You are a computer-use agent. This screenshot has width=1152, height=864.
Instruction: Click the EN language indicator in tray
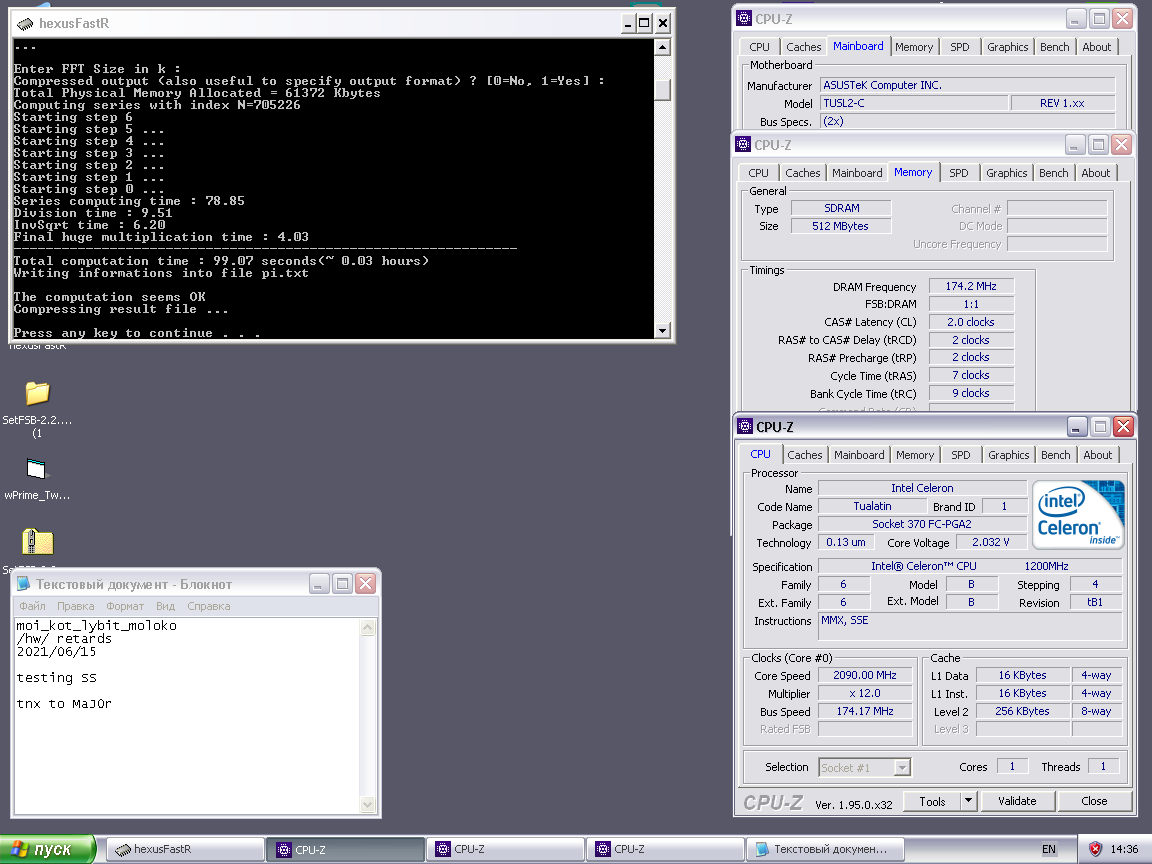coord(1048,849)
